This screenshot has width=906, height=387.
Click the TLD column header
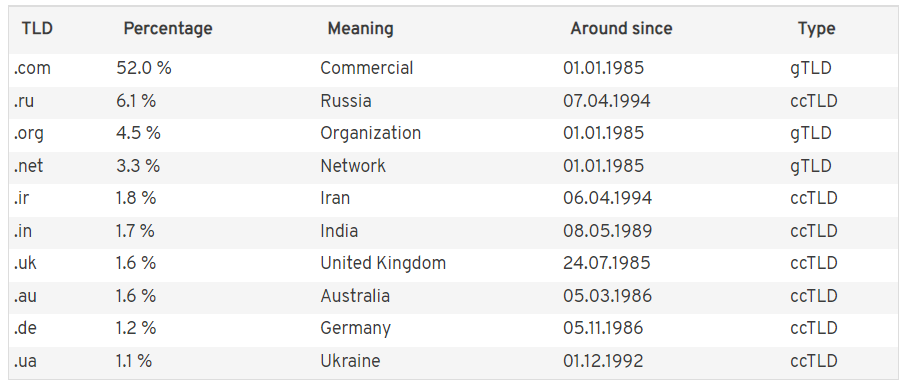[37, 28]
